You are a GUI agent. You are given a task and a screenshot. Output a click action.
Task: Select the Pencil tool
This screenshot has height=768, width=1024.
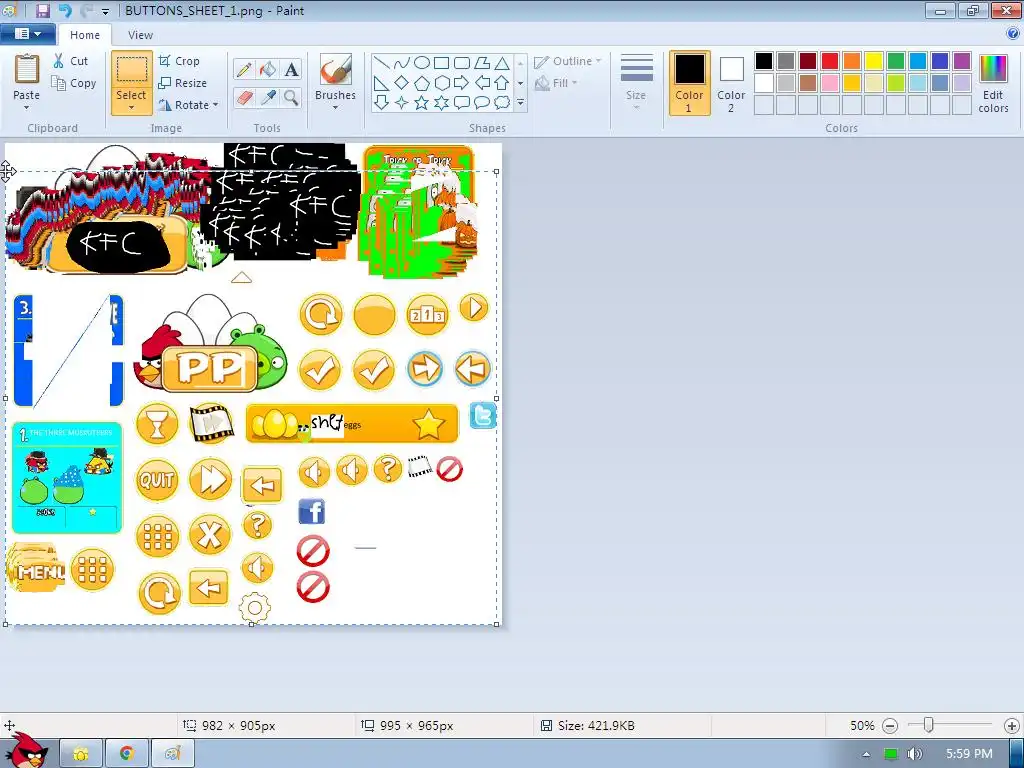[244, 69]
